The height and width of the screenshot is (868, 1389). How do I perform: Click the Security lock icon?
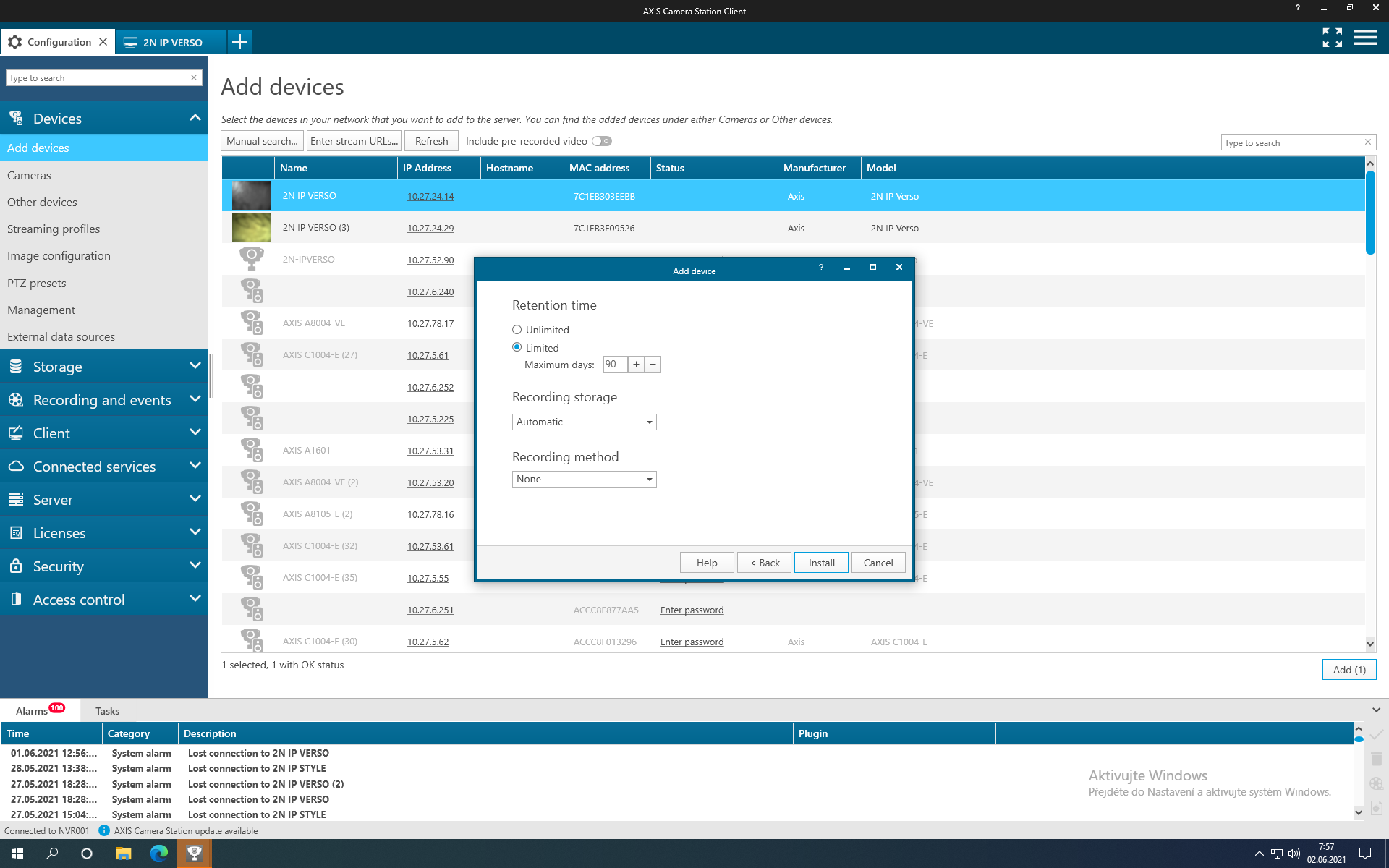pyautogui.click(x=16, y=566)
